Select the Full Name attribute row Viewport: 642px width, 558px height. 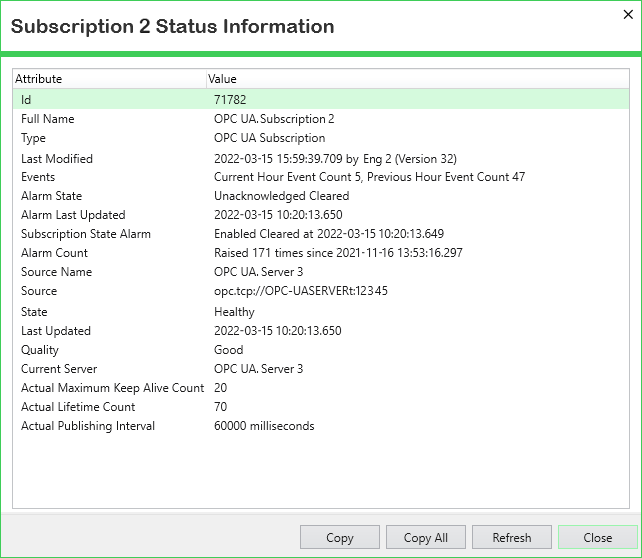[x=48, y=119]
